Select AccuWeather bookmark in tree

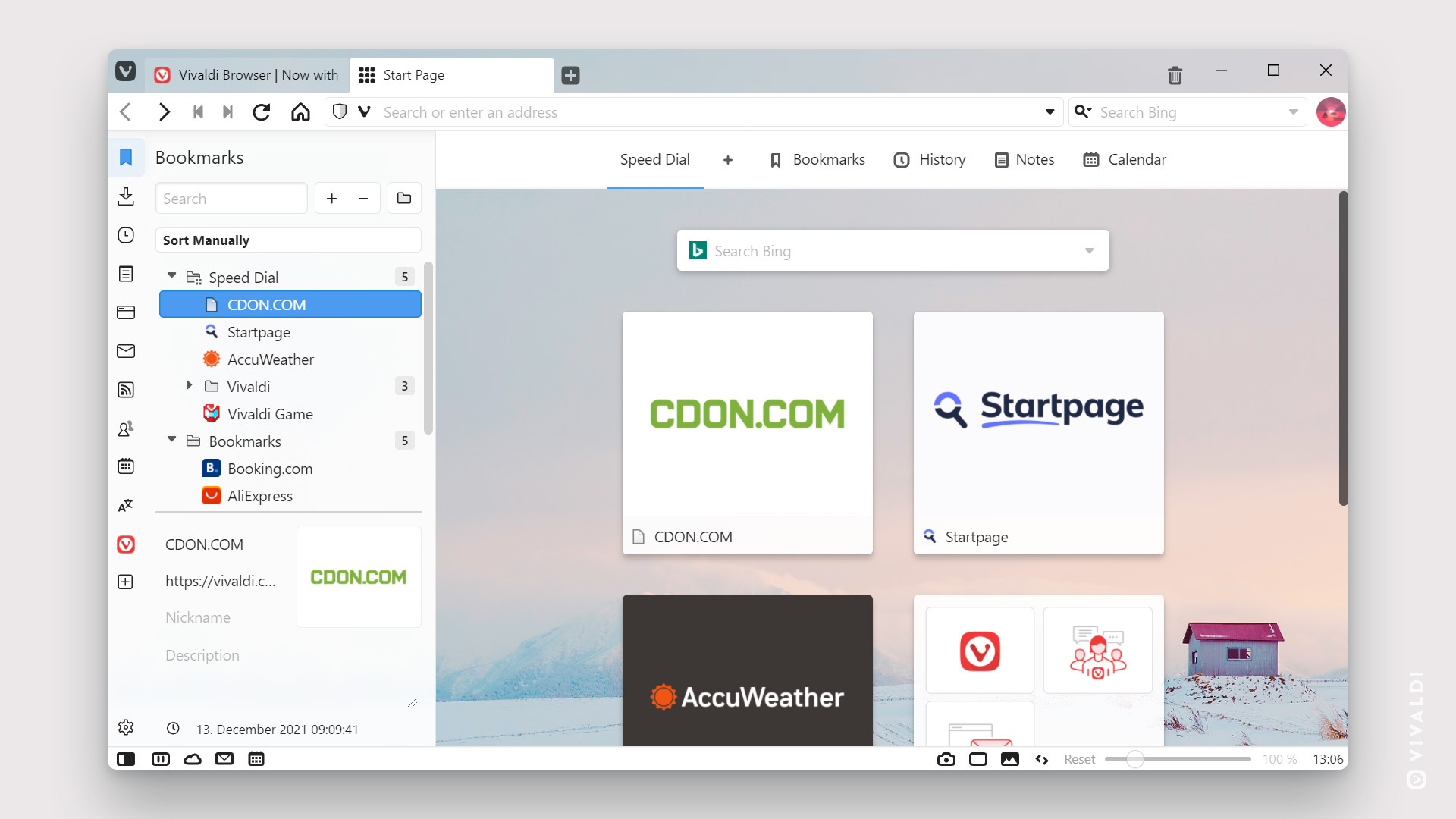tap(290, 359)
